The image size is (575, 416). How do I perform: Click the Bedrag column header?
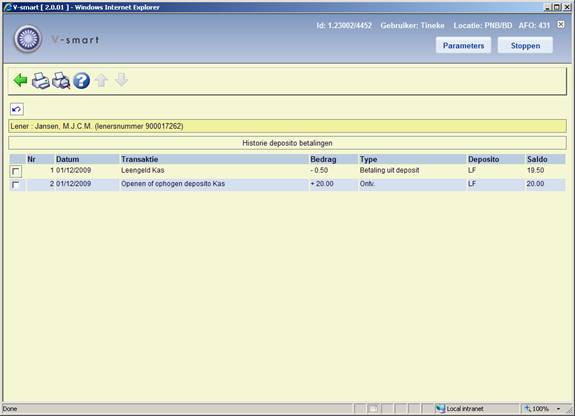tap(323, 159)
